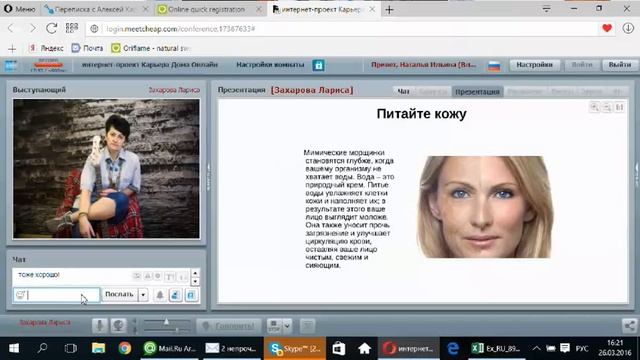Click the heart bookmark icon in address bar
Image resolution: width=640 pixels, height=360 pixels.
pyautogui.click(x=607, y=28)
